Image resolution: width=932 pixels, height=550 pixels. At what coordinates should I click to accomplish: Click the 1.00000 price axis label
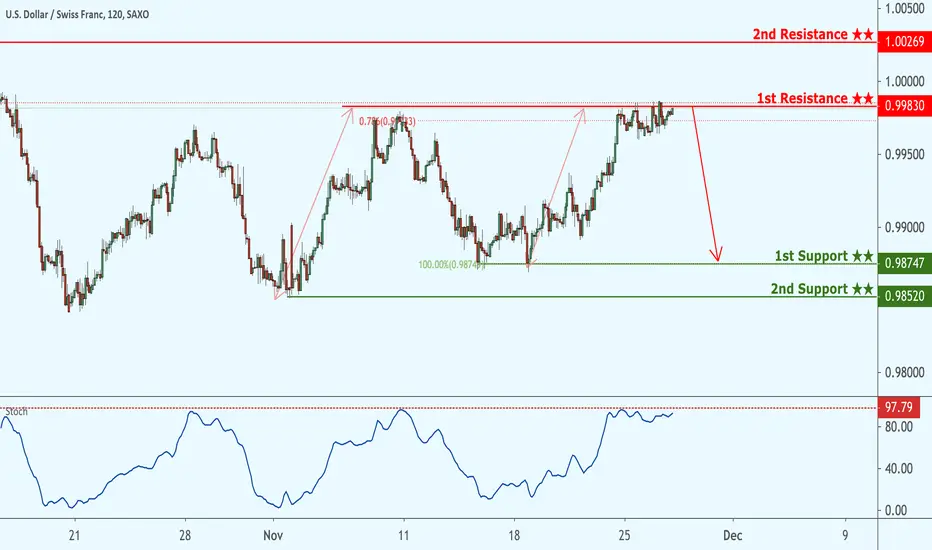pos(905,81)
